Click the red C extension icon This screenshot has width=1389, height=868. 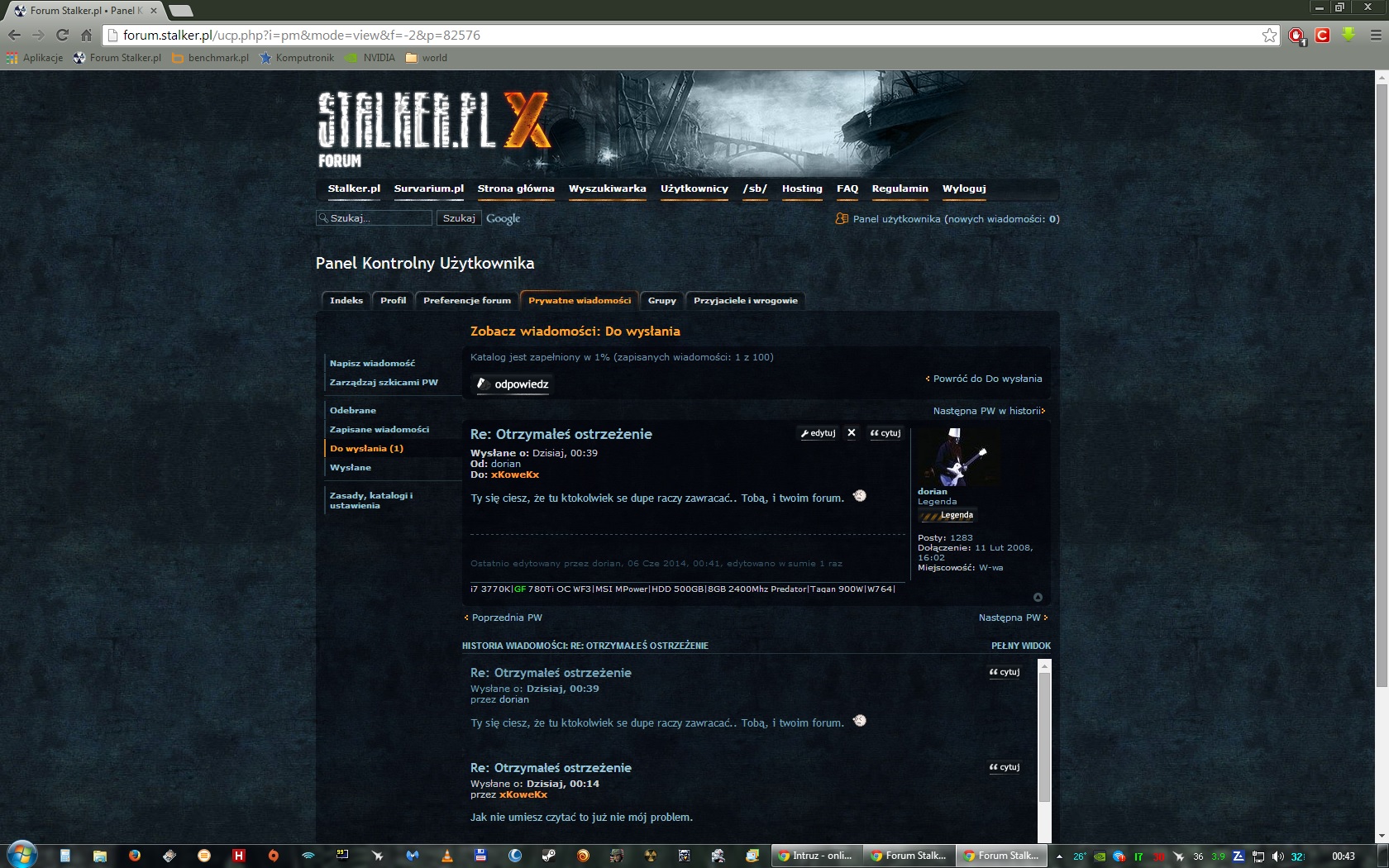[x=1322, y=35]
